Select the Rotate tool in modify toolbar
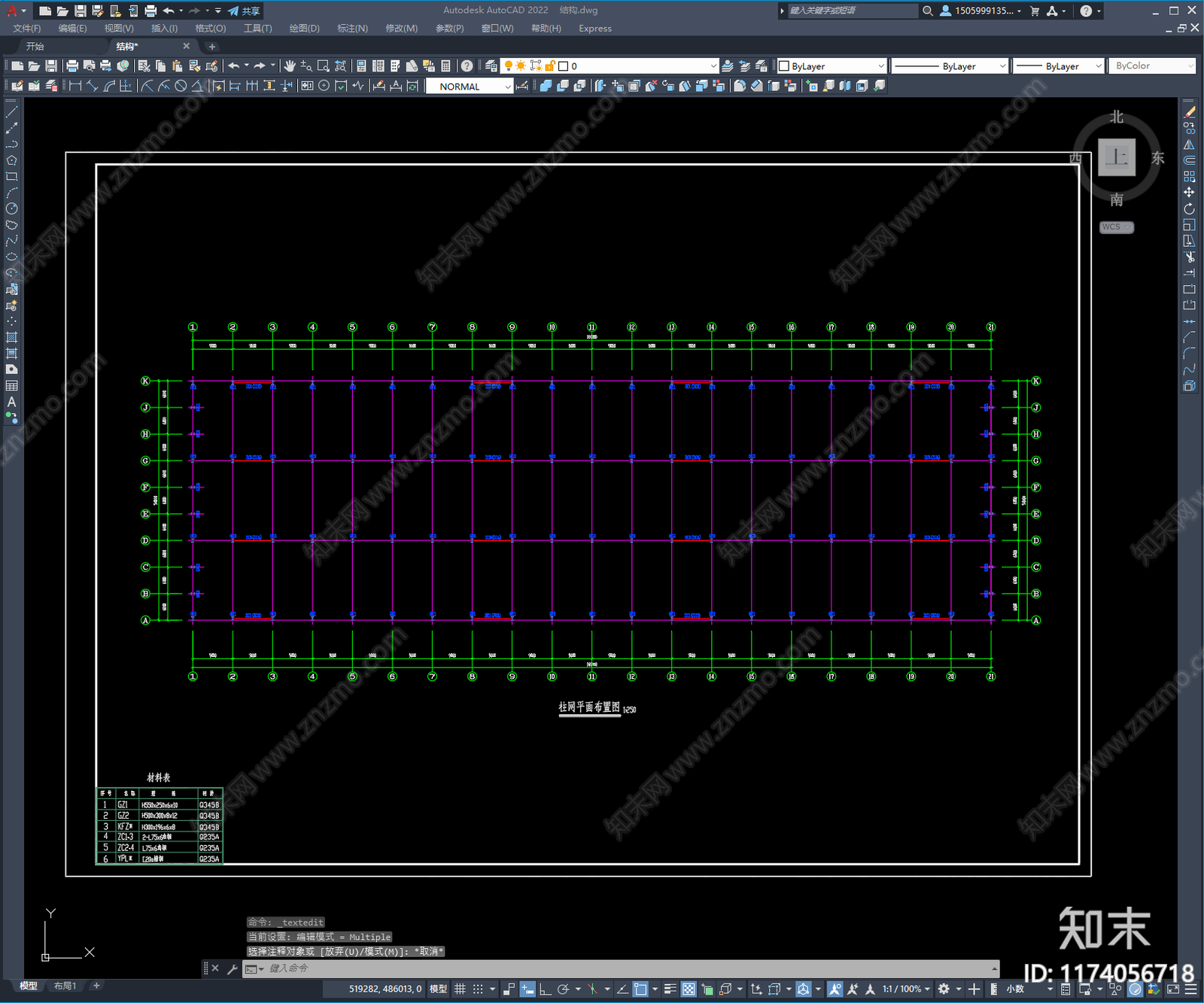1204x1003 pixels. click(1189, 208)
